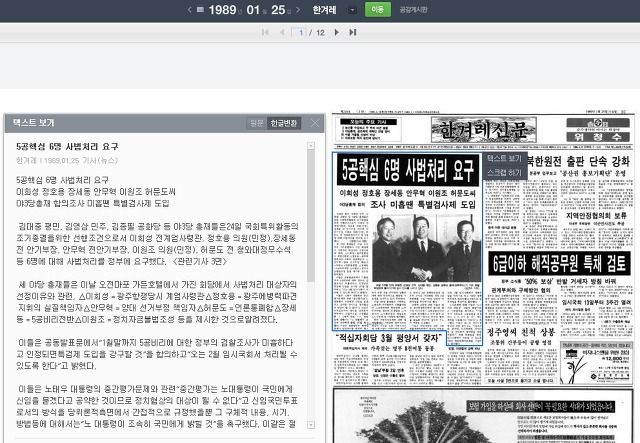Click the three leaders handshake photo
The width and height of the screenshot is (640, 443).
point(427,248)
